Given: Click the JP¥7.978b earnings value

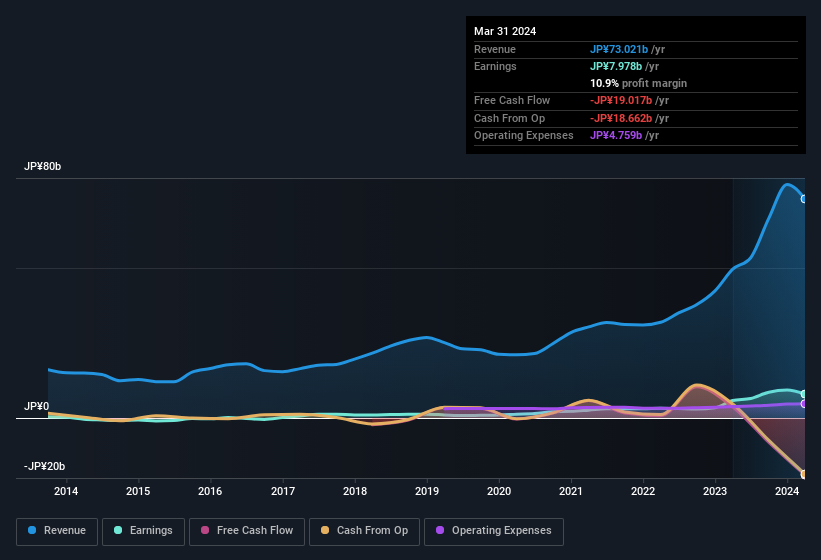Looking at the screenshot, I should pyautogui.click(x=616, y=66).
